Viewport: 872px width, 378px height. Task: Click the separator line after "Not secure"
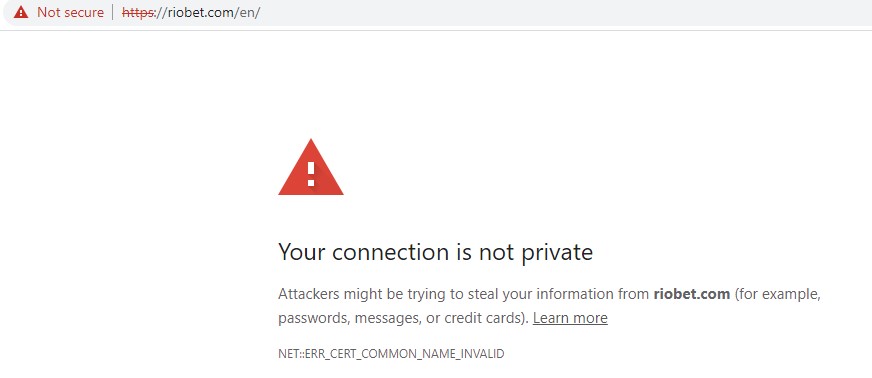[x=113, y=12]
